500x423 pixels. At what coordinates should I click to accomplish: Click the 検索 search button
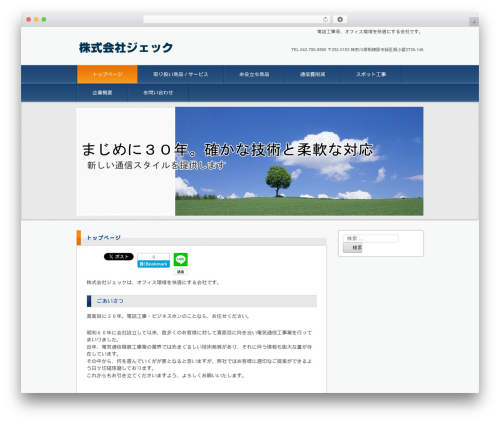click(353, 248)
